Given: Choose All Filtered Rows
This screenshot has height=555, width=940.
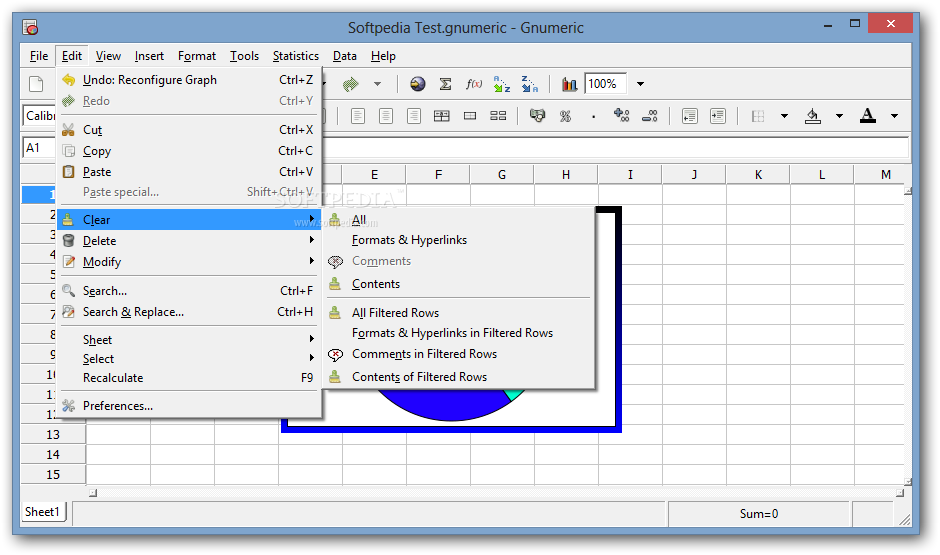Looking at the screenshot, I should 459,312.
